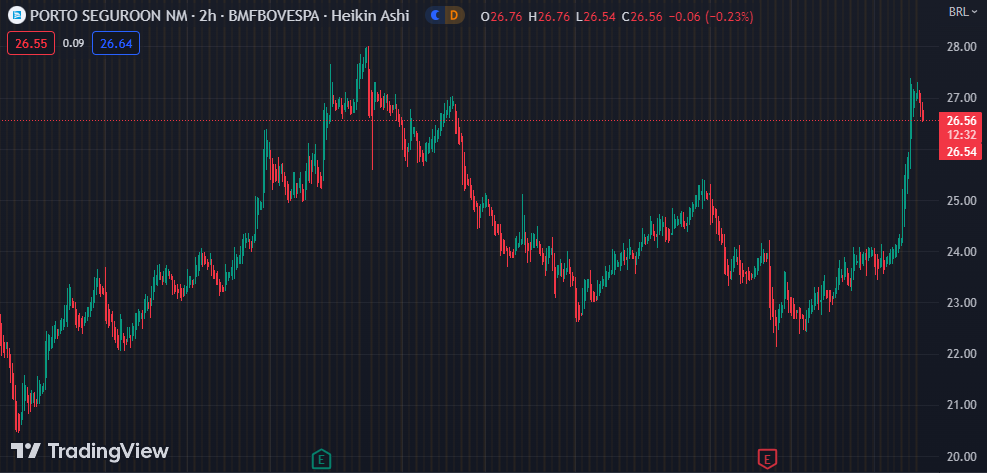
Task: Click the blue 26.64 buy price button
Action: tap(116, 43)
